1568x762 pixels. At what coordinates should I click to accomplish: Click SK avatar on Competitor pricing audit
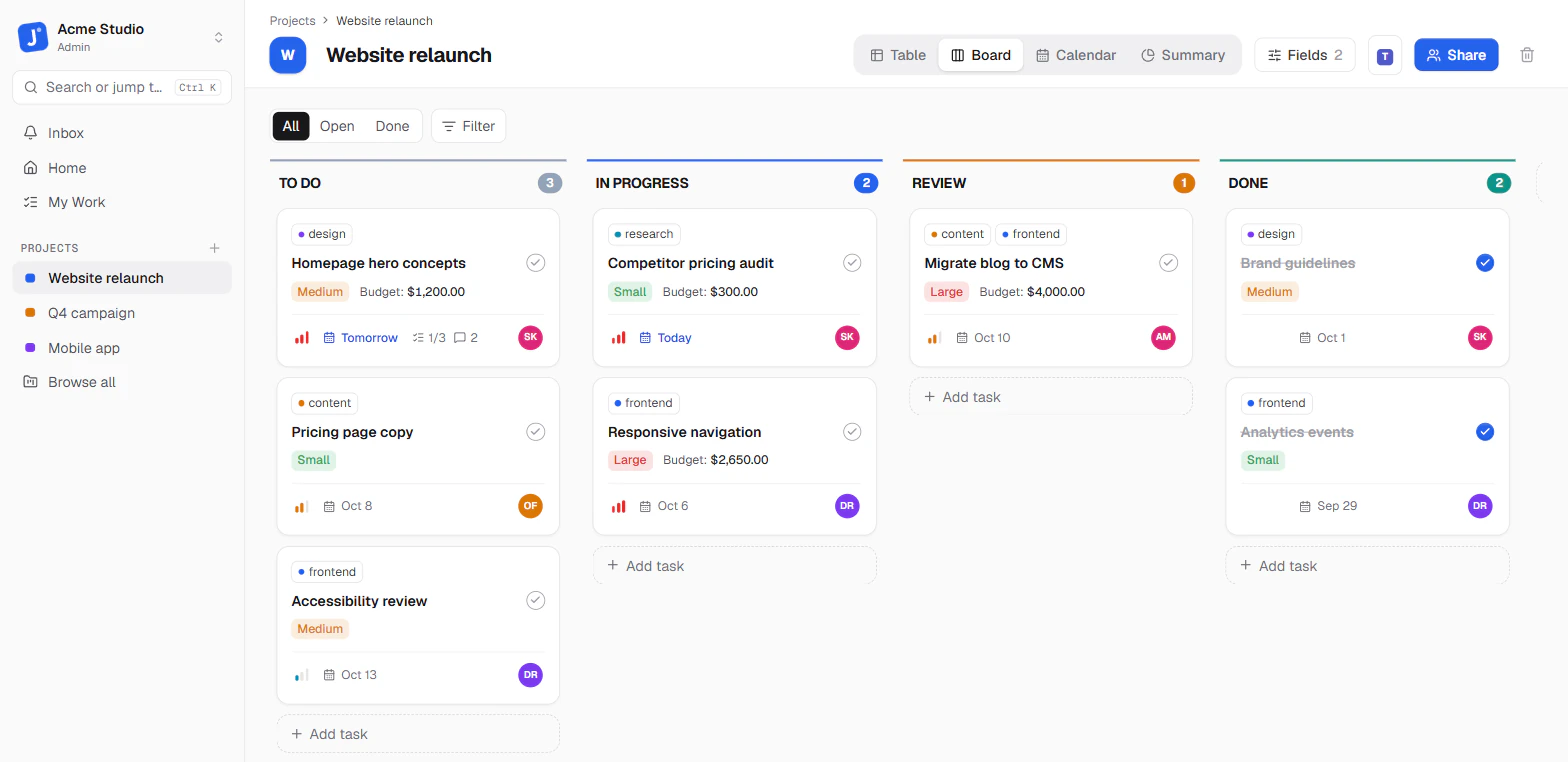point(847,337)
